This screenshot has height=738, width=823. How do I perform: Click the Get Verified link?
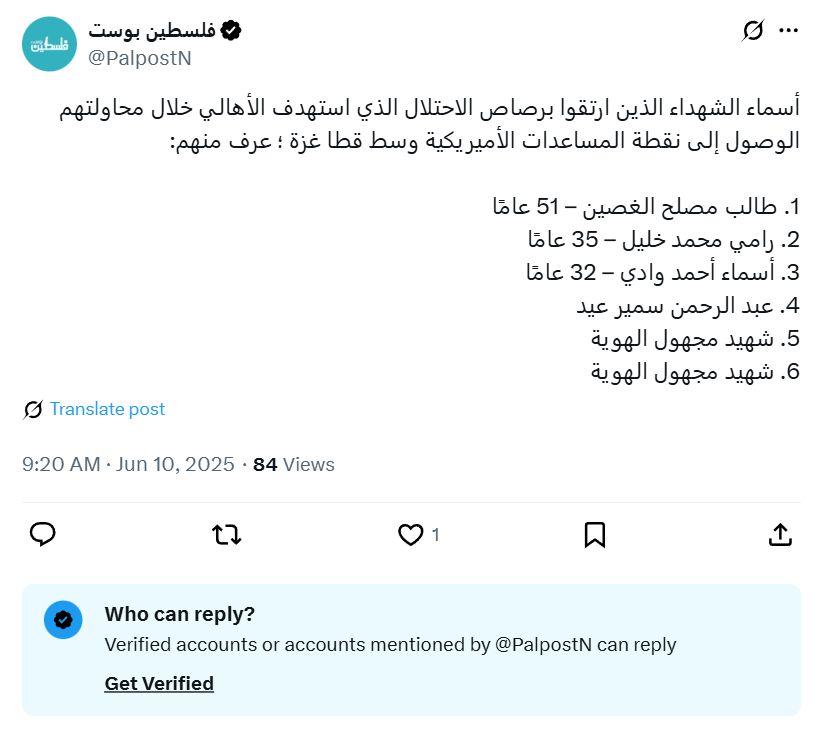tap(159, 684)
